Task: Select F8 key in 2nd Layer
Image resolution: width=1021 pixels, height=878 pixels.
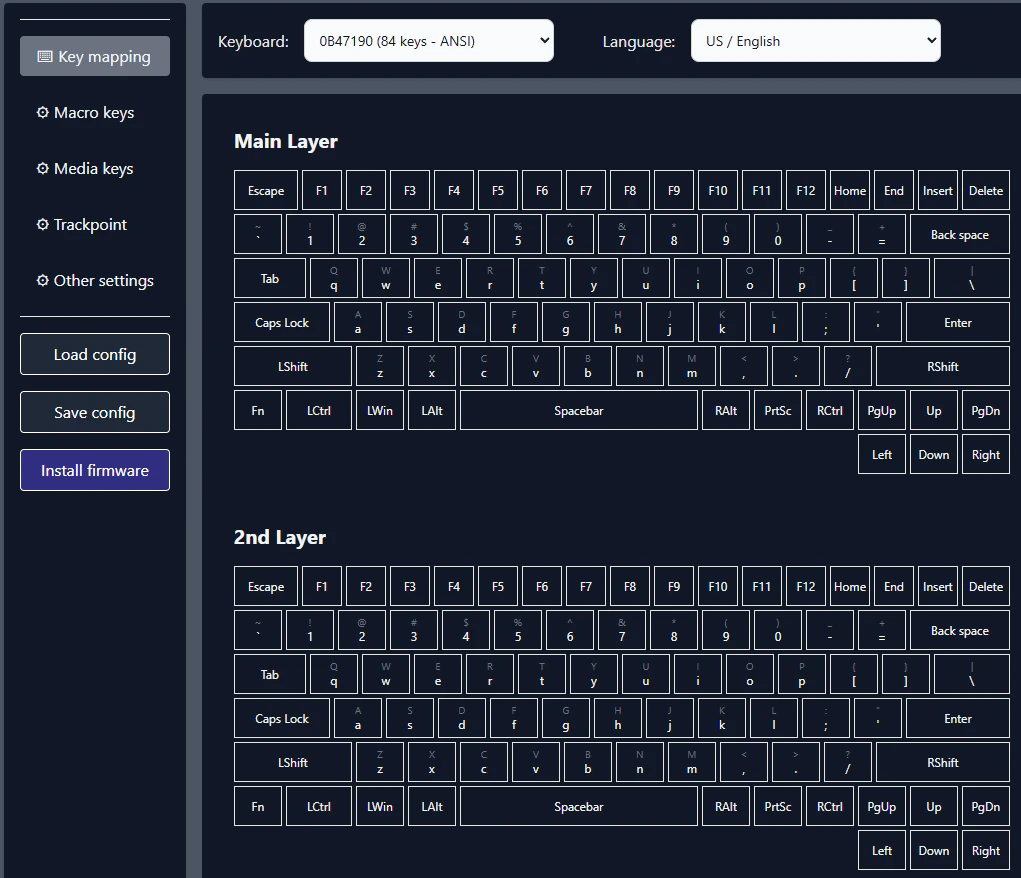Action: (x=630, y=586)
